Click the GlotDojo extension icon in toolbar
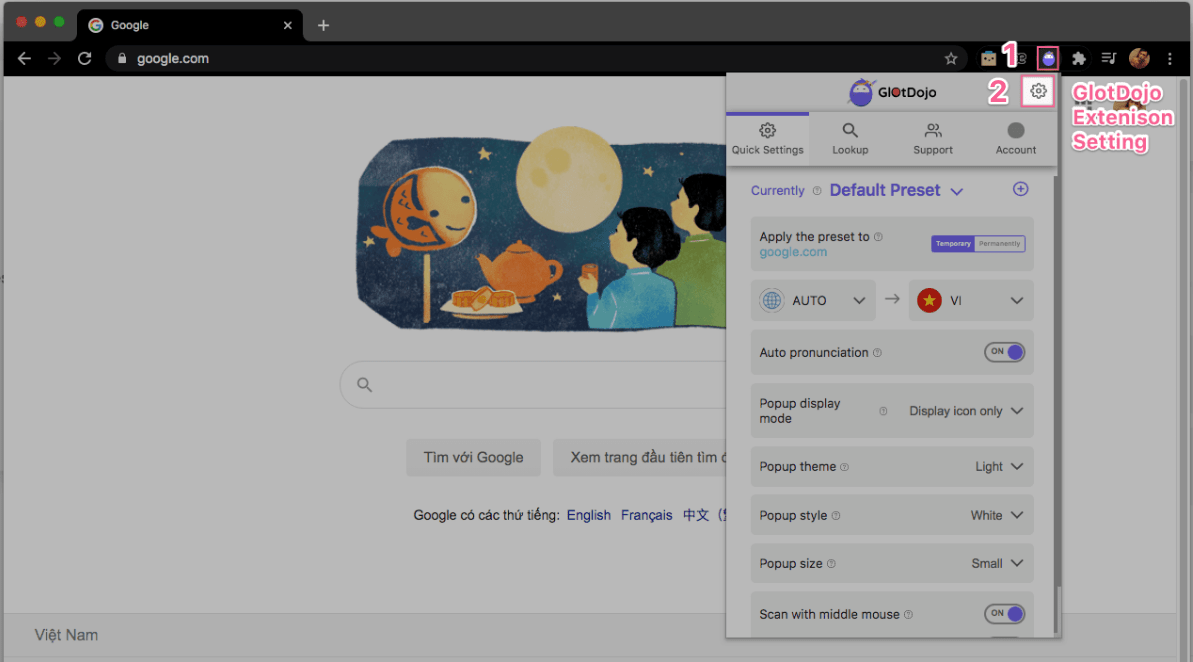Screen dimensions: 1193x662 pos(1048,58)
